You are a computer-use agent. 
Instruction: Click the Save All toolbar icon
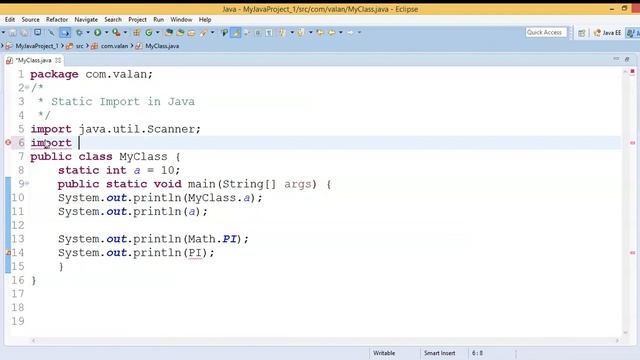tap(24, 33)
